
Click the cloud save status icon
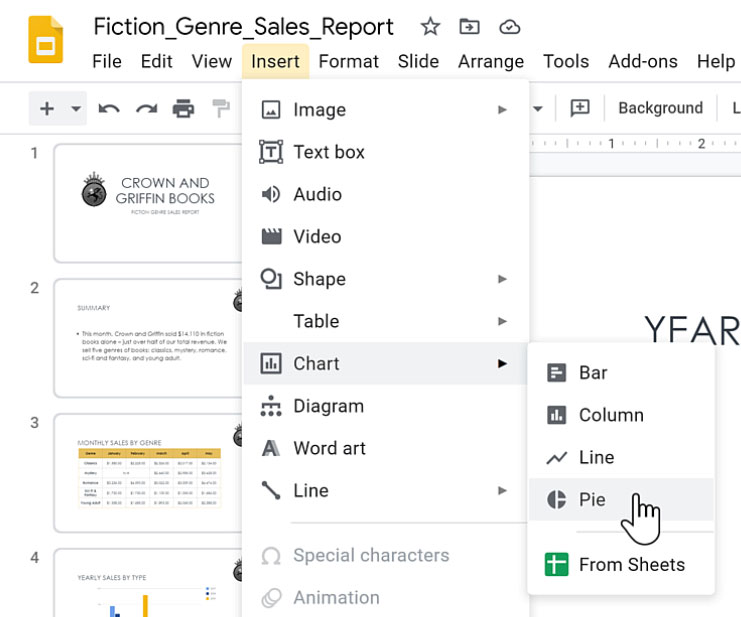click(510, 27)
